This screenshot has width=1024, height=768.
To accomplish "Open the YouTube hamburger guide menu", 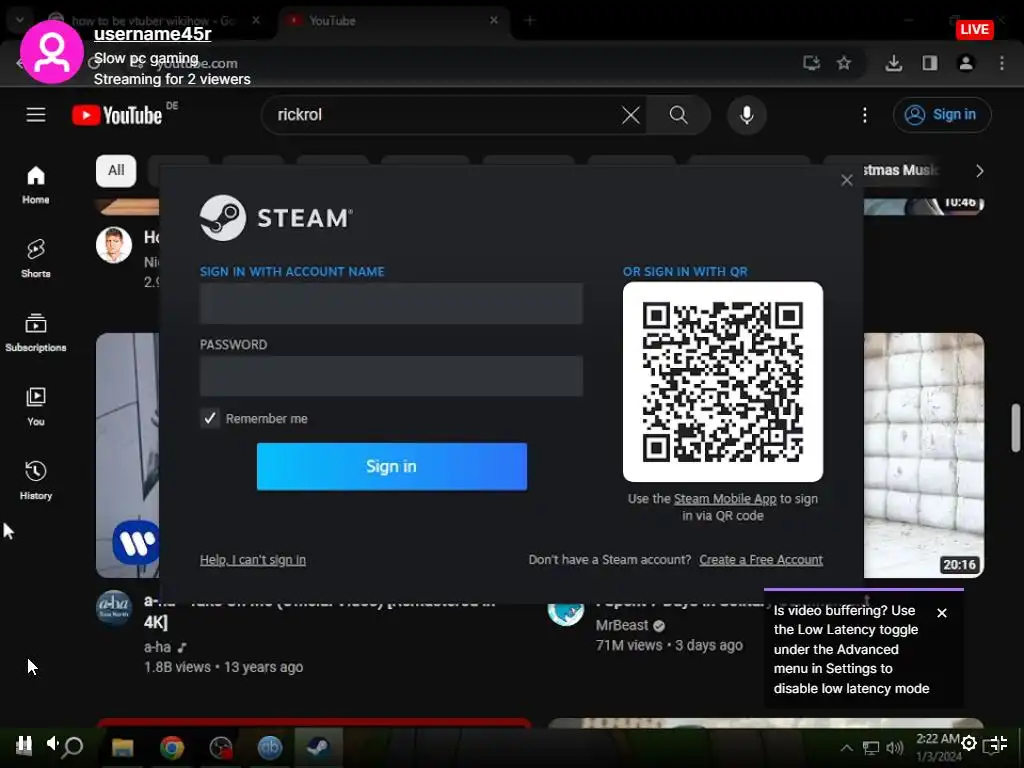I will 36,115.
